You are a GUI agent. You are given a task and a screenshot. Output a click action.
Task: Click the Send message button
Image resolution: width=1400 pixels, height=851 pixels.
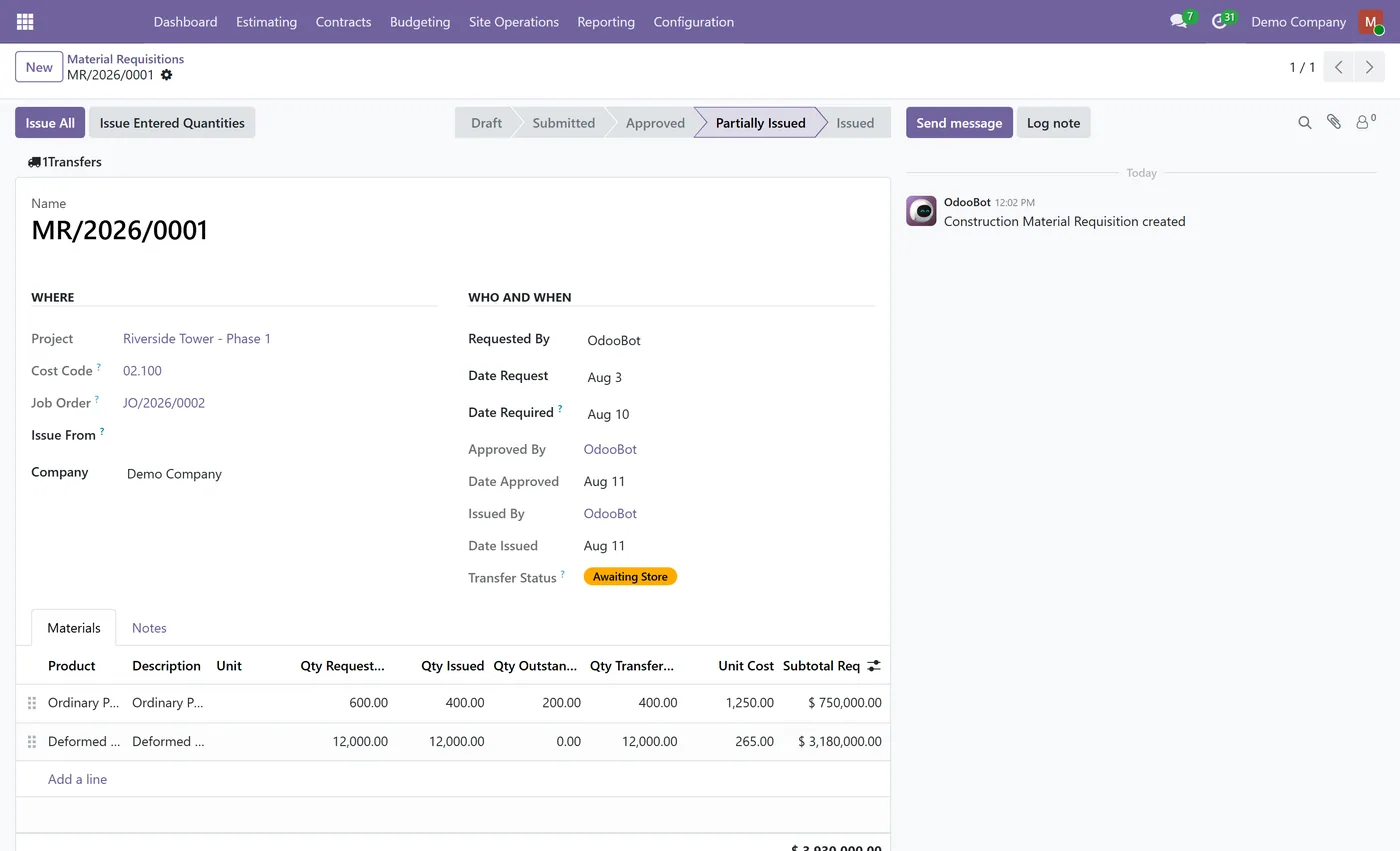(959, 122)
